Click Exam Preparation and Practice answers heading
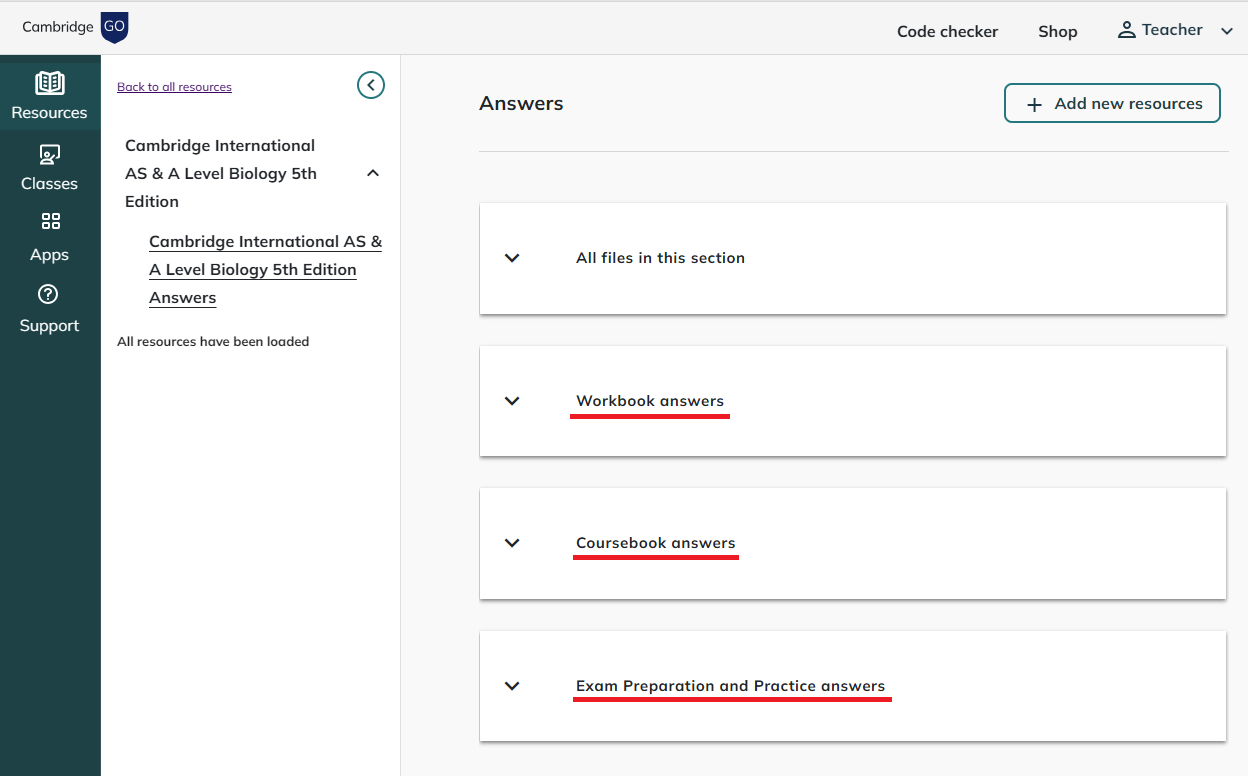 tap(731, 686)
